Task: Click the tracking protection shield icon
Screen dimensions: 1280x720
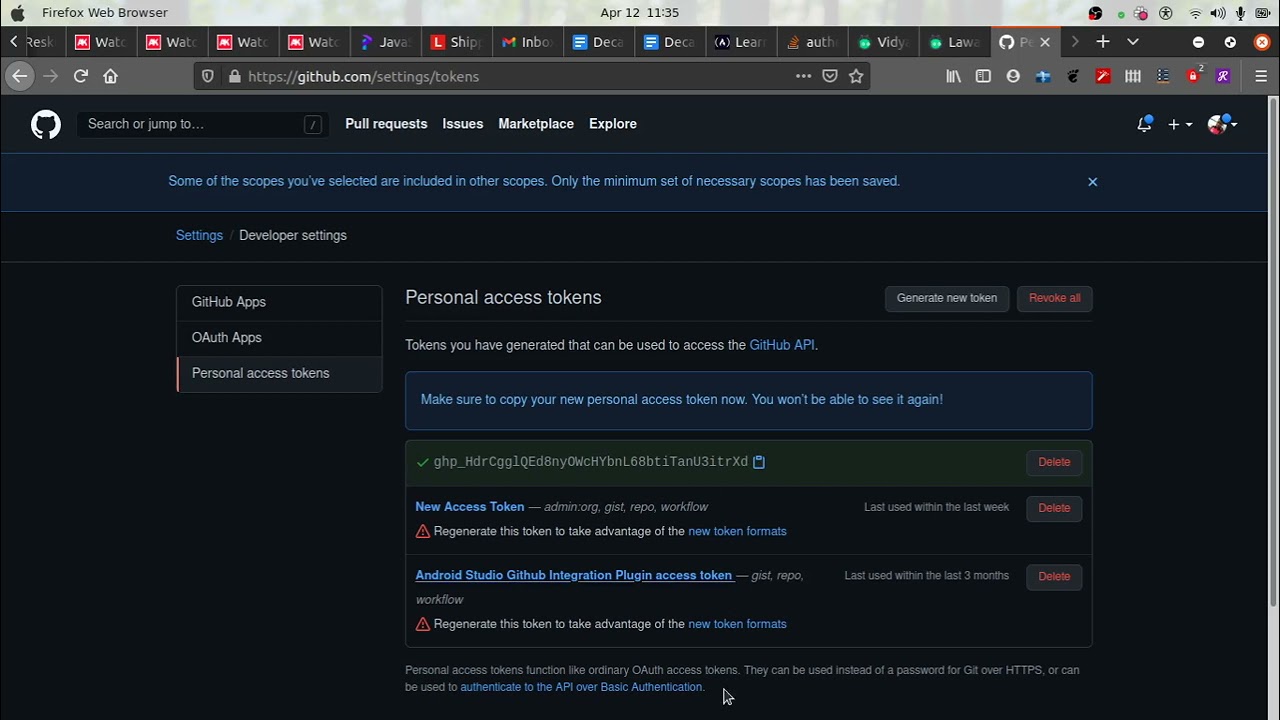Action: point(208,76)
